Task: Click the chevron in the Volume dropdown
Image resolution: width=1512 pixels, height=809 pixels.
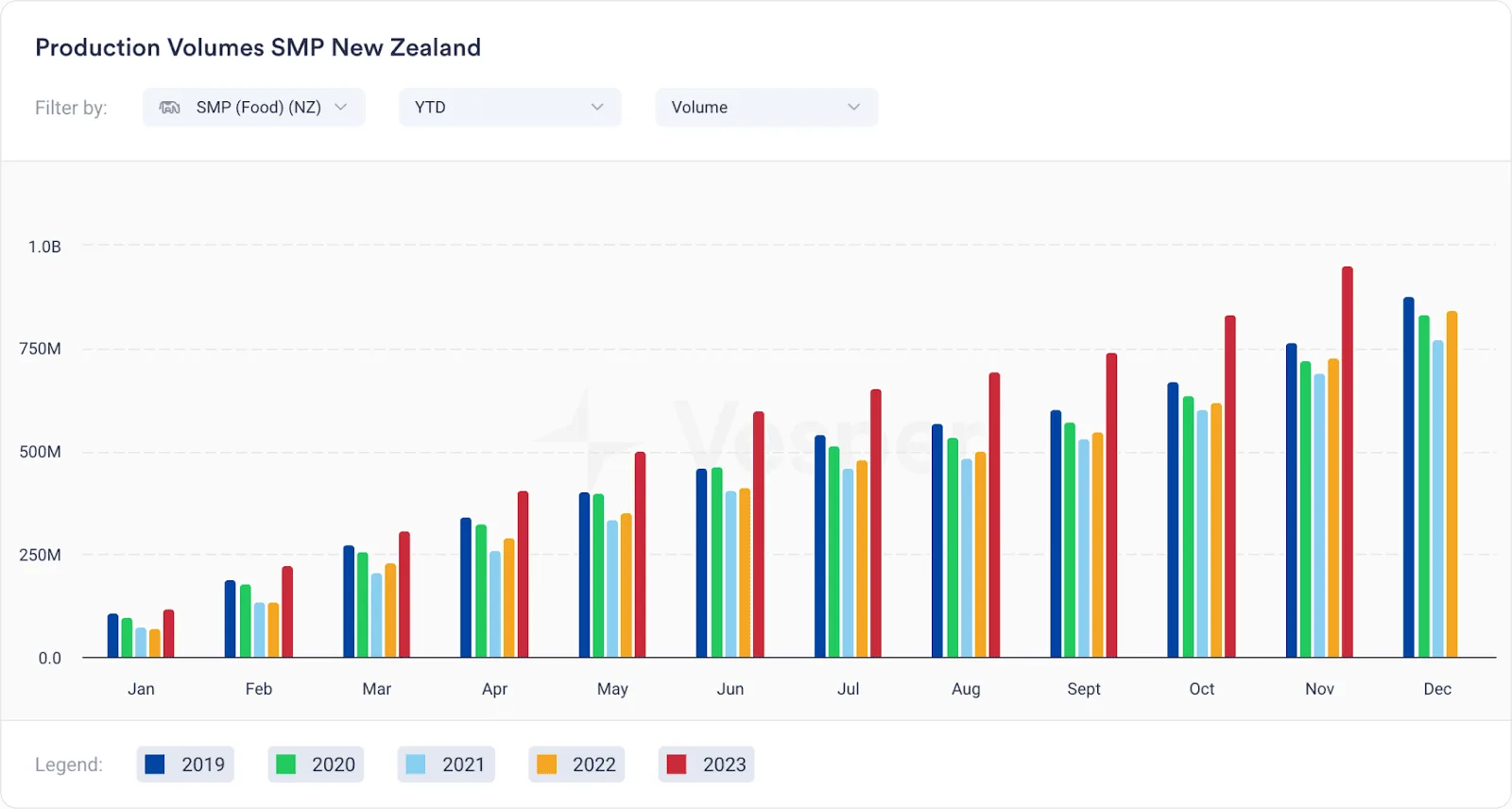Action: tap(854, 107)
